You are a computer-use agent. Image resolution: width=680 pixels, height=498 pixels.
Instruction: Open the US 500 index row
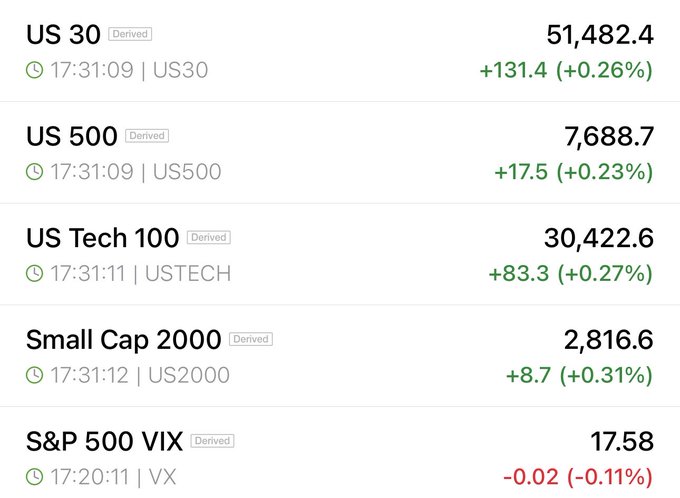coord(340,153)
